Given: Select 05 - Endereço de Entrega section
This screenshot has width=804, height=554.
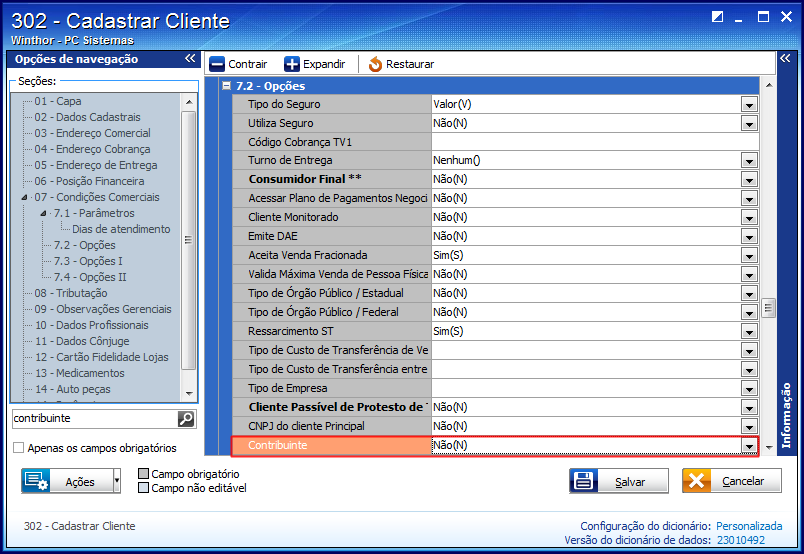Looking at the screenshot, I should [x=96, y=165].
